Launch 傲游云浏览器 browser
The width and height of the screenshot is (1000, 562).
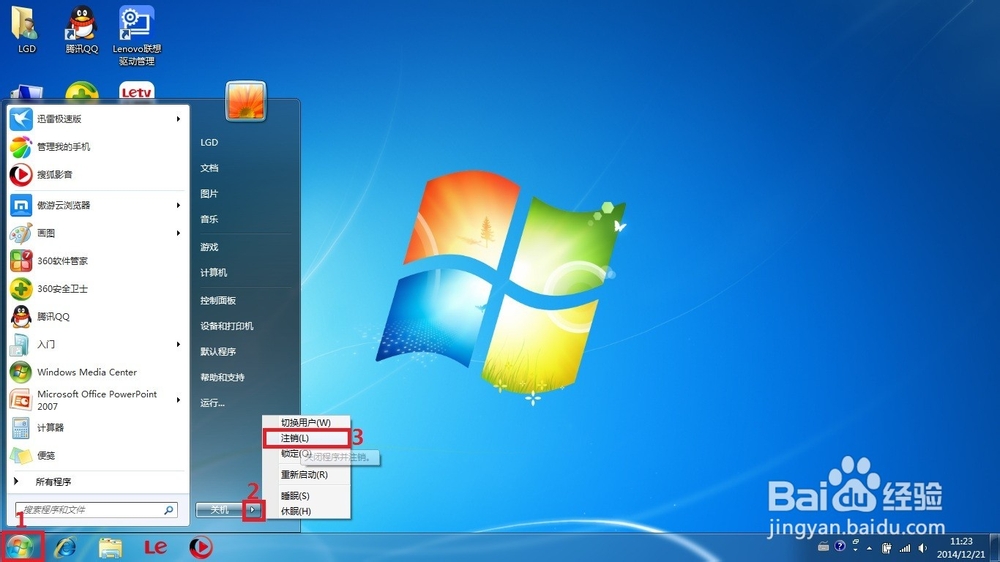[98, 205]
